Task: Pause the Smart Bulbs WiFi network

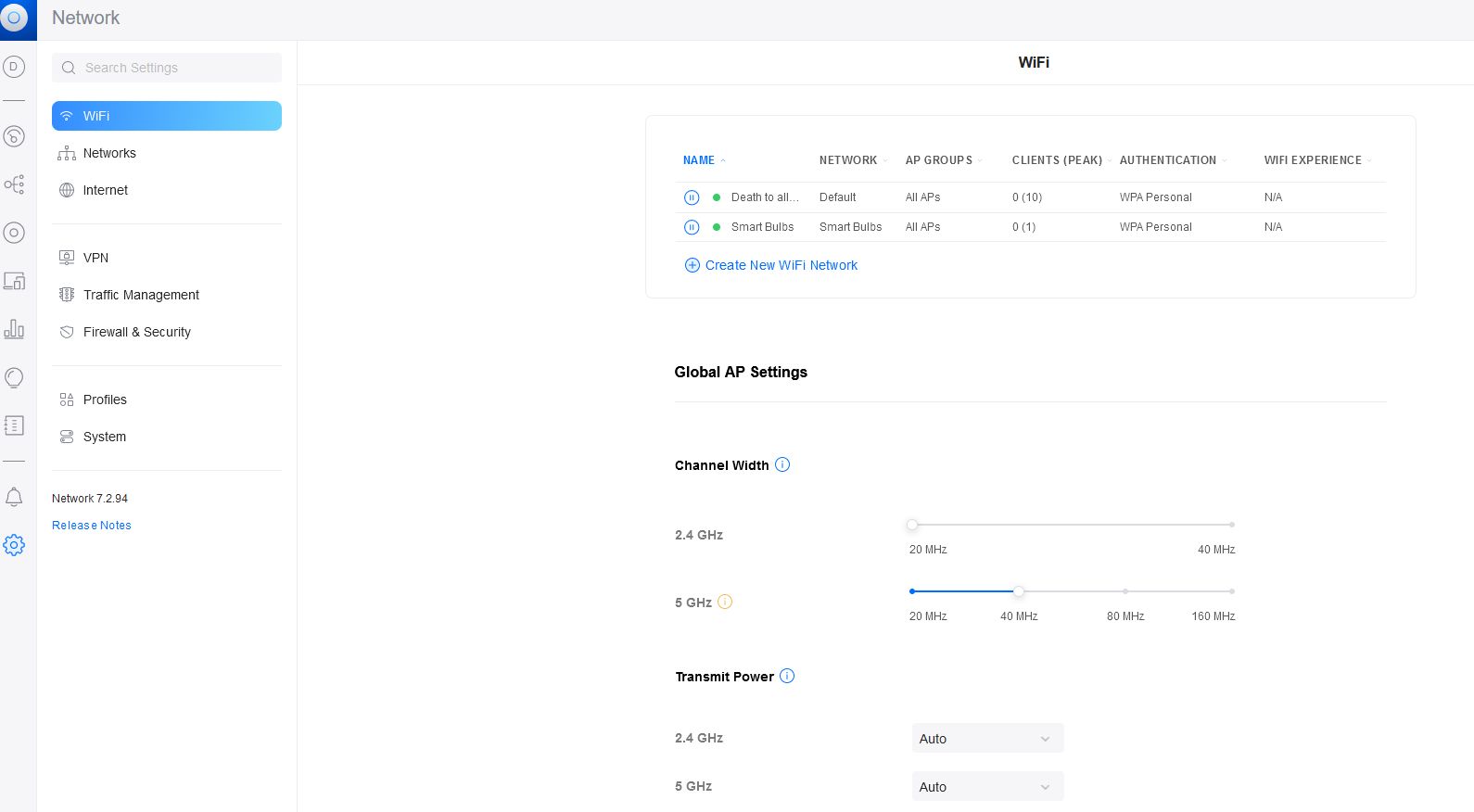Action: click(692, 227)
